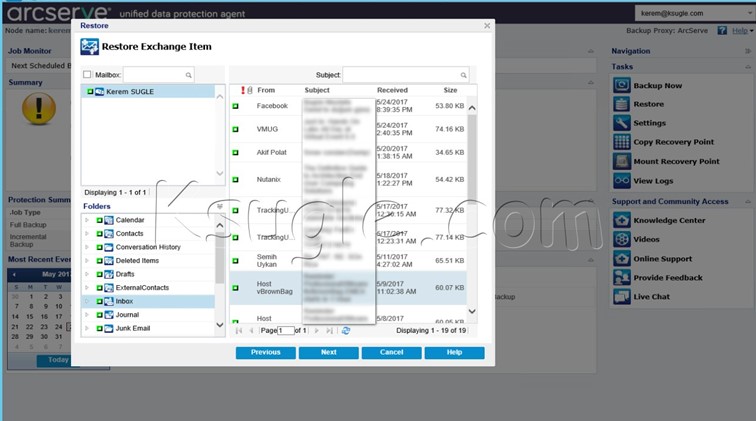Click the importance column header icon
756x421 pixels.
tap(243, 90)
